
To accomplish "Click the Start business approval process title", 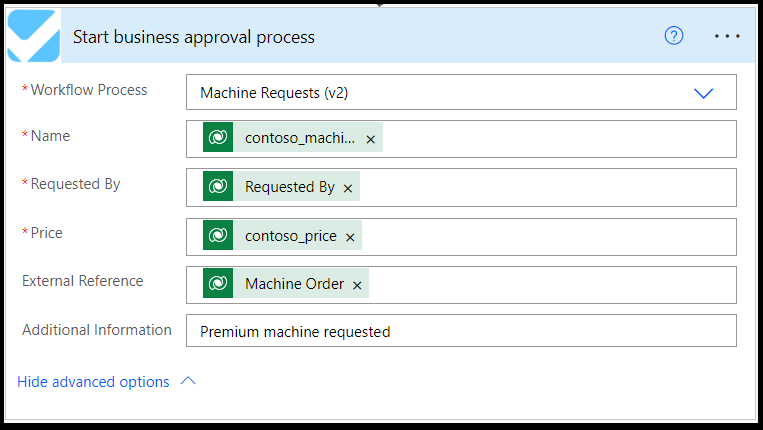I will [194, 37].
